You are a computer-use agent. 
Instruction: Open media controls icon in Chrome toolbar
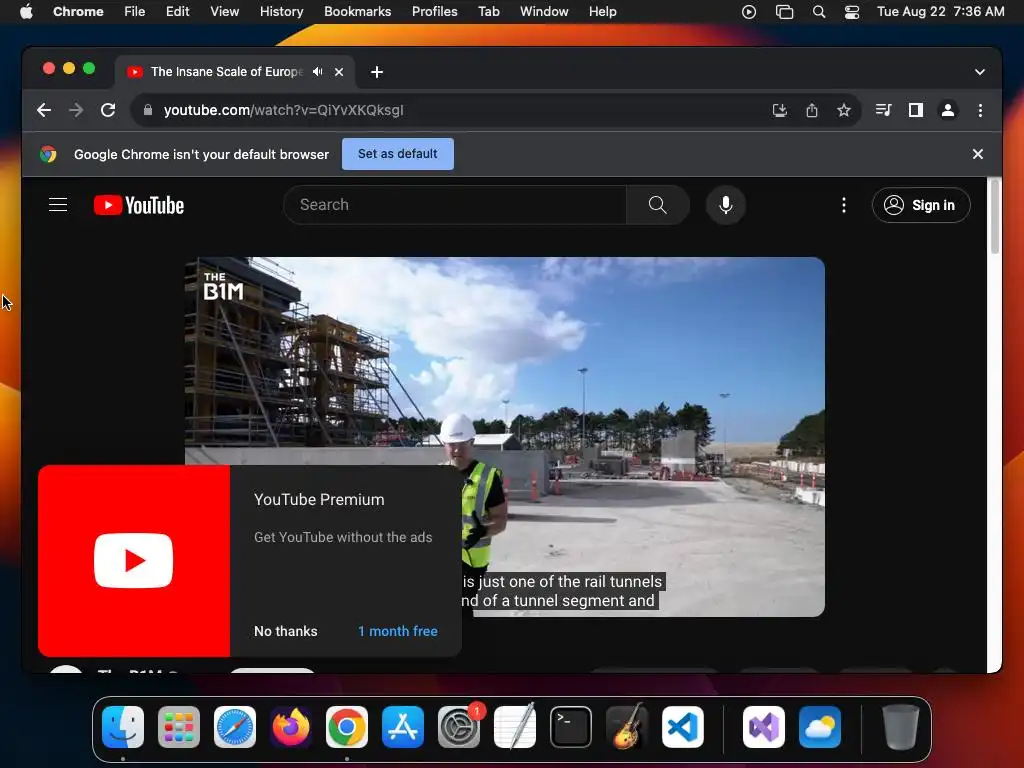pos(884,110)
